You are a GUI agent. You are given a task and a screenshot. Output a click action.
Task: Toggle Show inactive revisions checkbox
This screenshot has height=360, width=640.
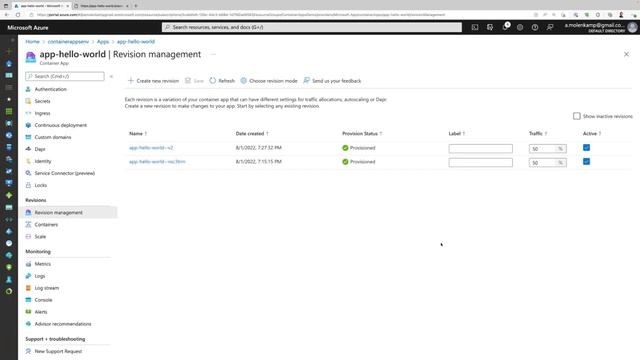576,116
